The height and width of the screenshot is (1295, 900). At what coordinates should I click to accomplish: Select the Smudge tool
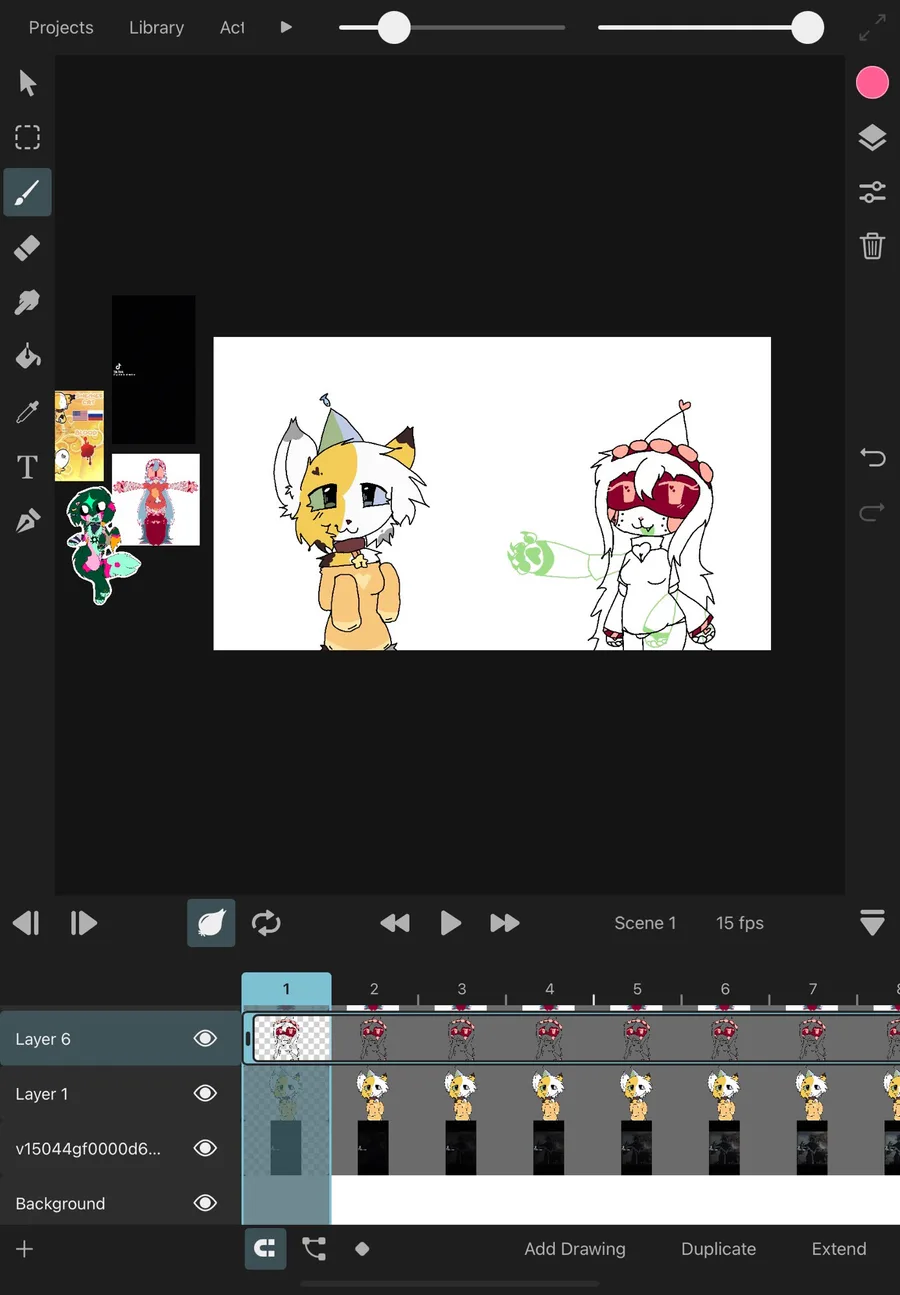27,302
